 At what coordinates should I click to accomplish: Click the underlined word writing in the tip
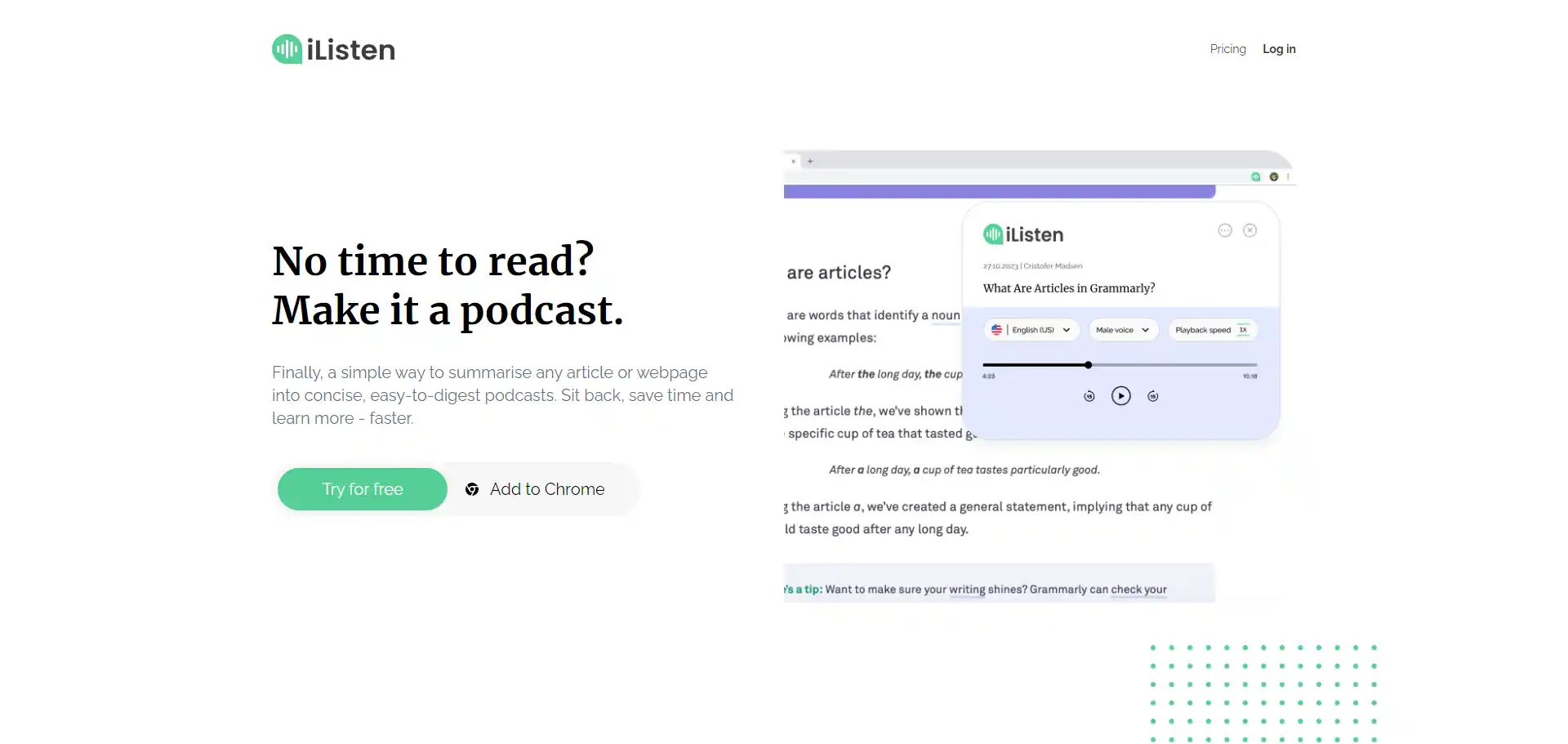coord(967,590)
